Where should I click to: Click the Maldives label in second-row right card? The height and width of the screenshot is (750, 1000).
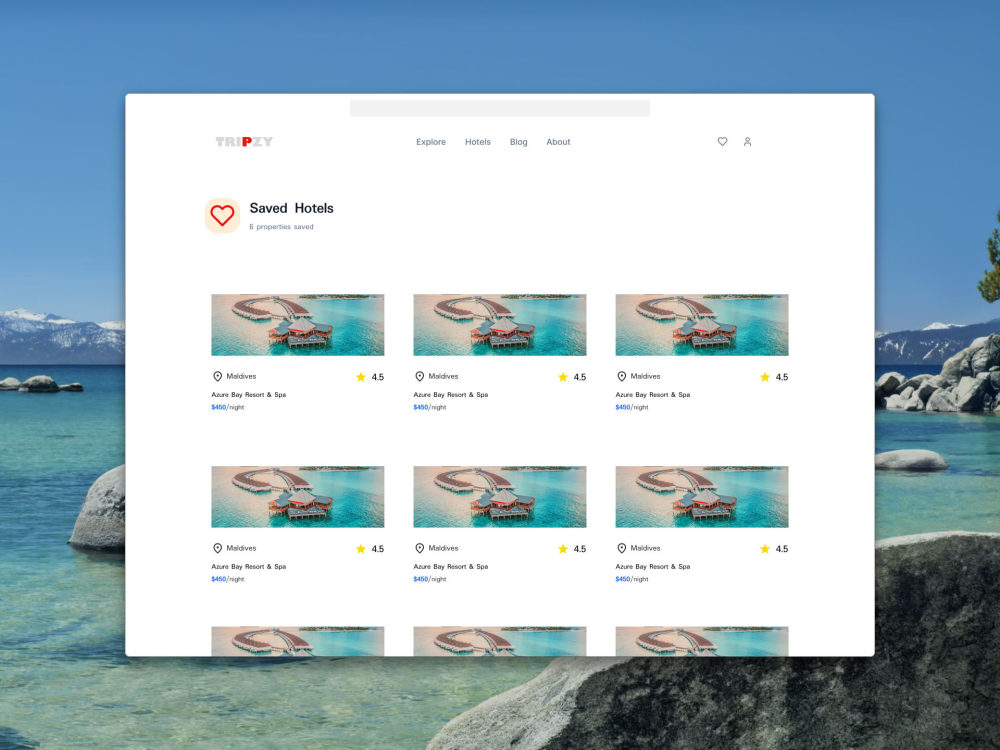pyautogui.click(x=645, y=548)
